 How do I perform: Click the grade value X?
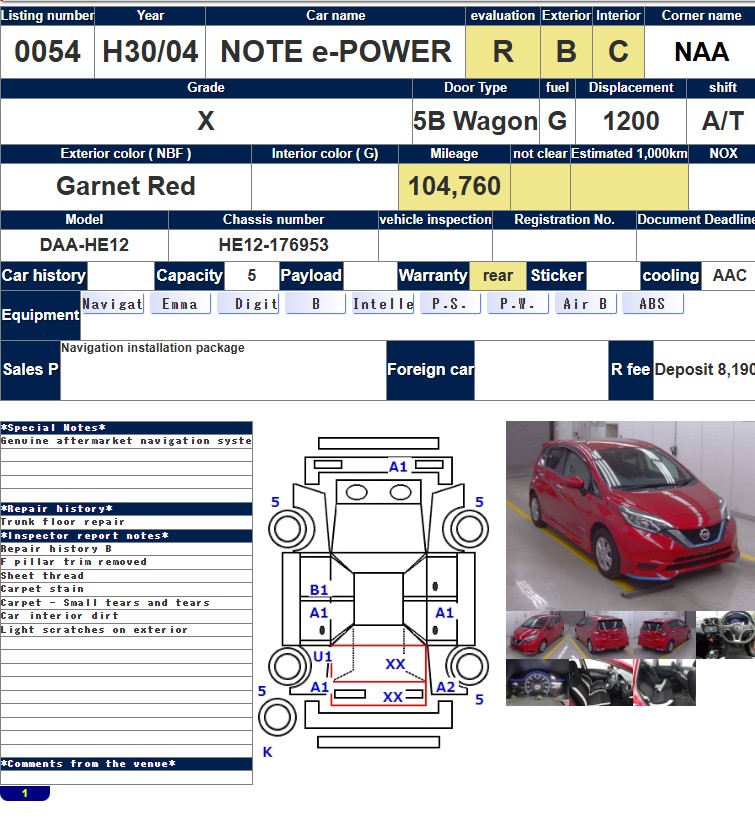tap(206, 121)
